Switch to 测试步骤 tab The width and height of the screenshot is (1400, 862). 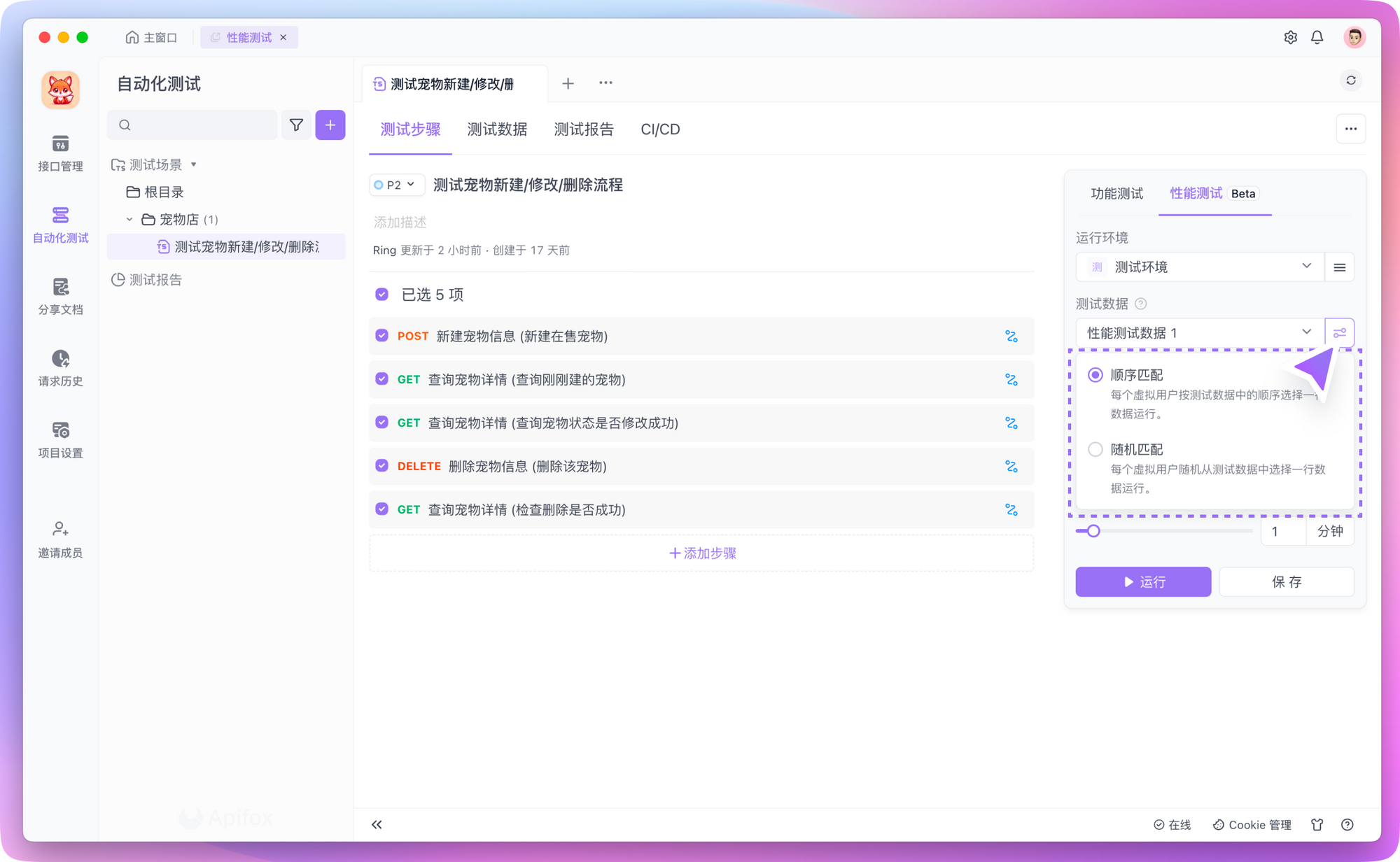(x=410, y=129)
